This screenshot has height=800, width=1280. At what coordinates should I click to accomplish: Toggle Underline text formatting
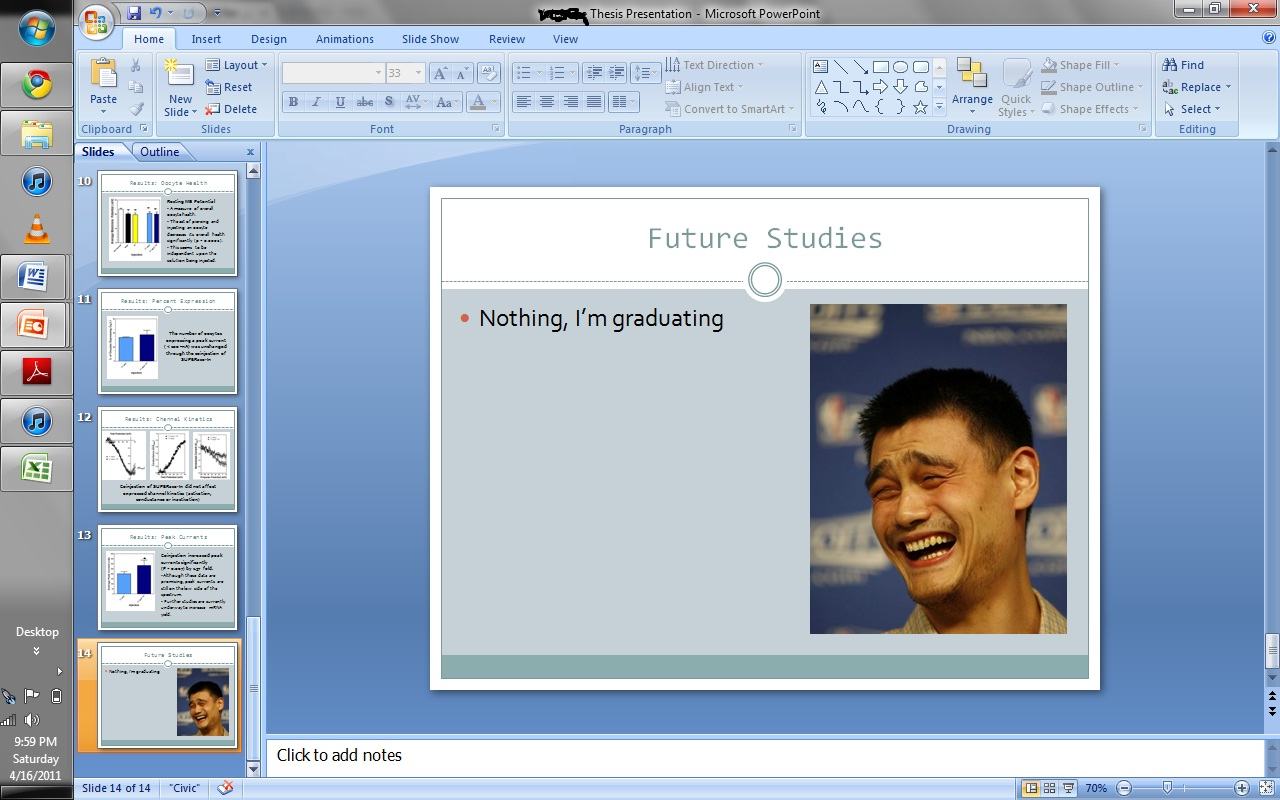point(341,101)
